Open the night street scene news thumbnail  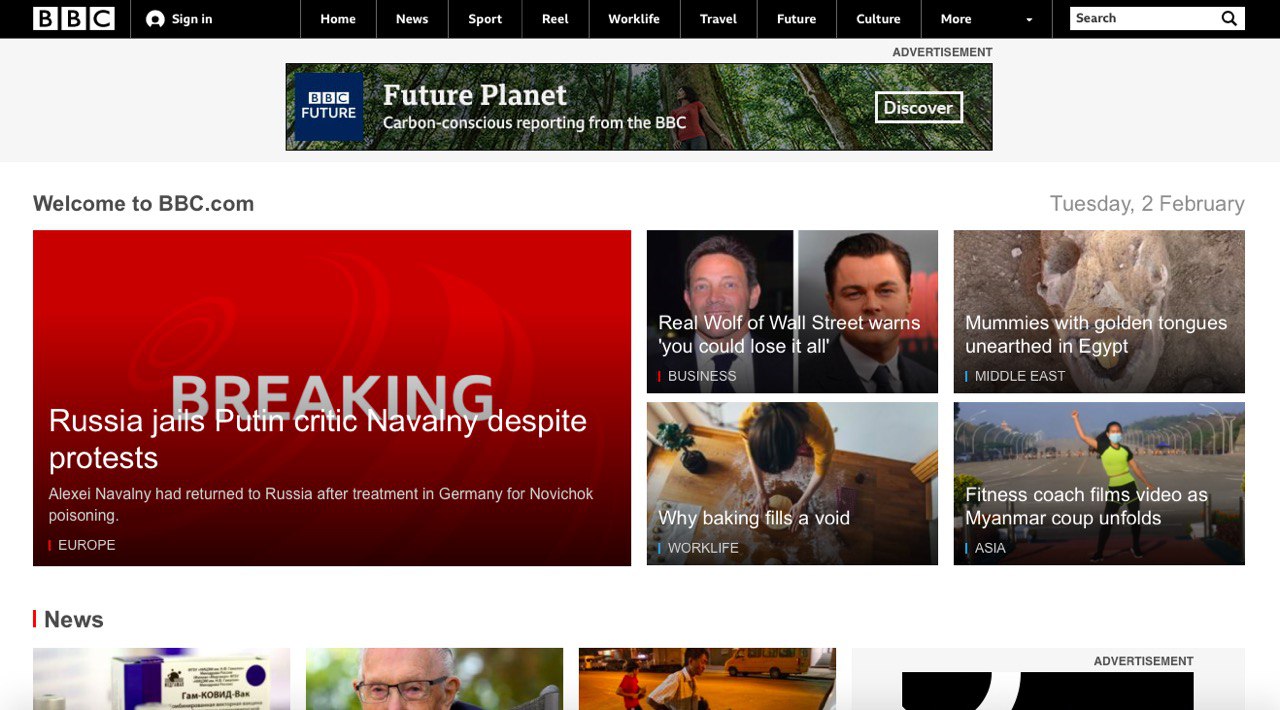707,679
